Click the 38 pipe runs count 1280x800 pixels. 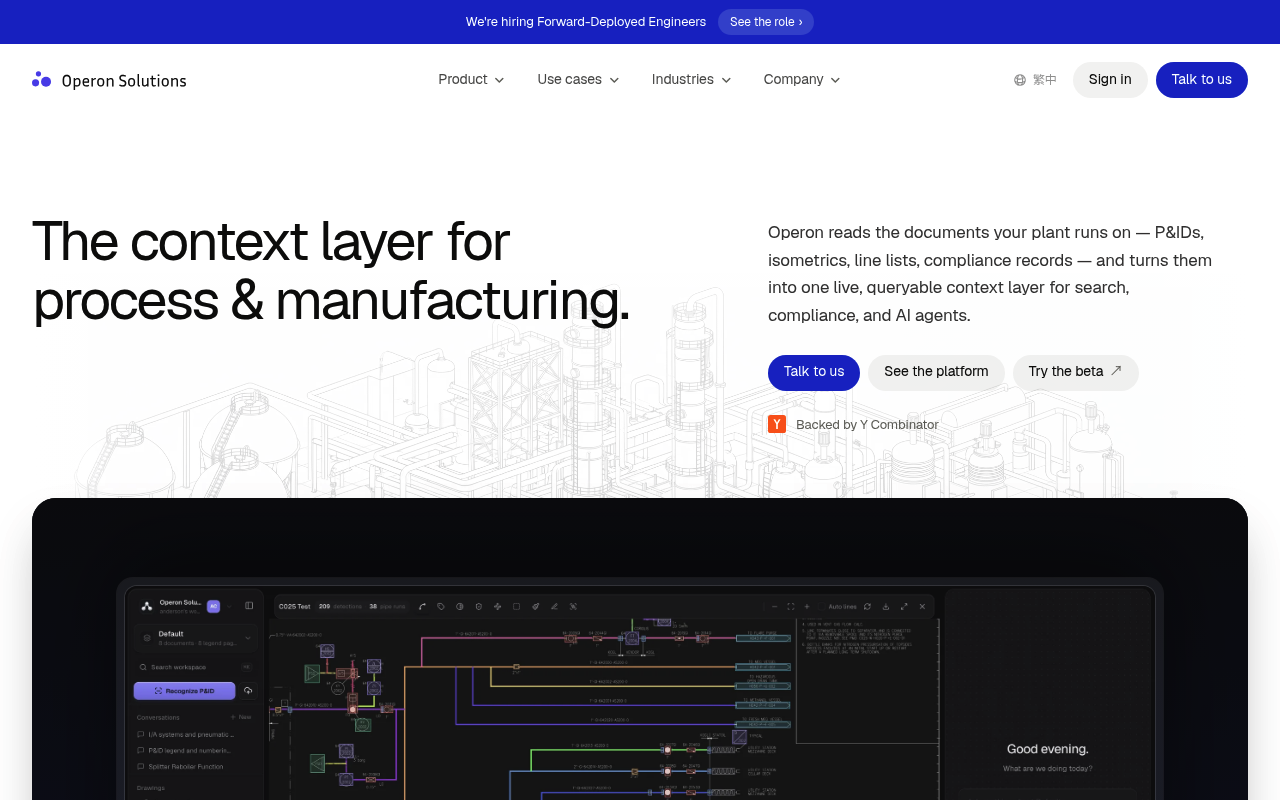(387, 607)
